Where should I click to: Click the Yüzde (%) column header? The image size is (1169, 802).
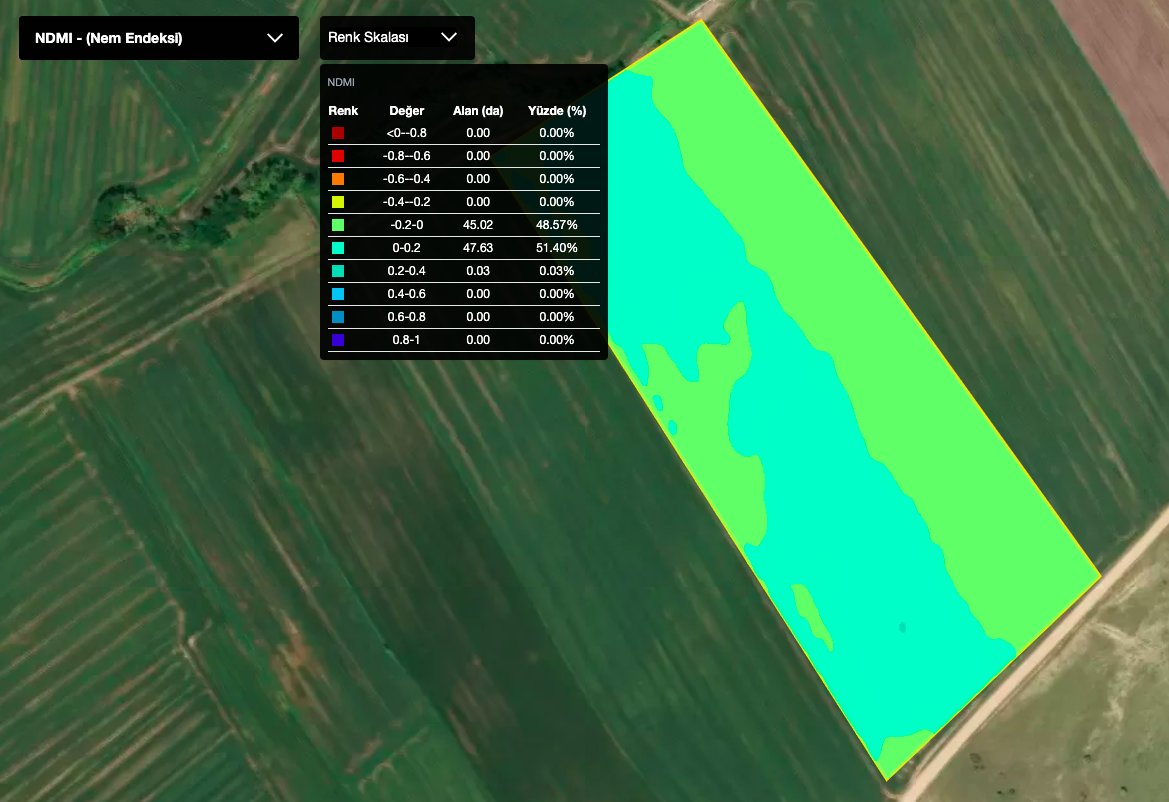(557, 111)
